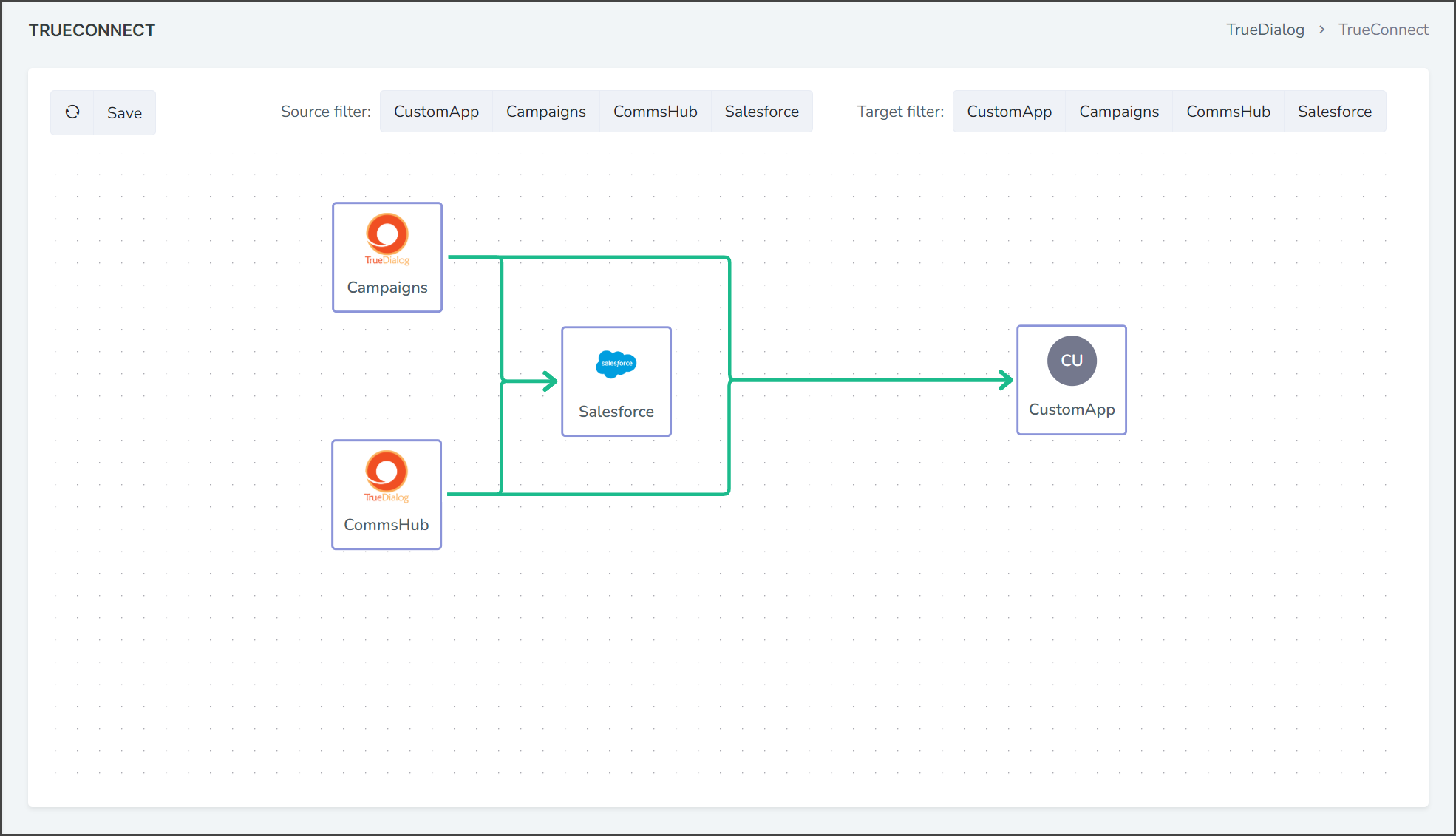Open TrueConnect breadcrumb link

[1384, 30]
